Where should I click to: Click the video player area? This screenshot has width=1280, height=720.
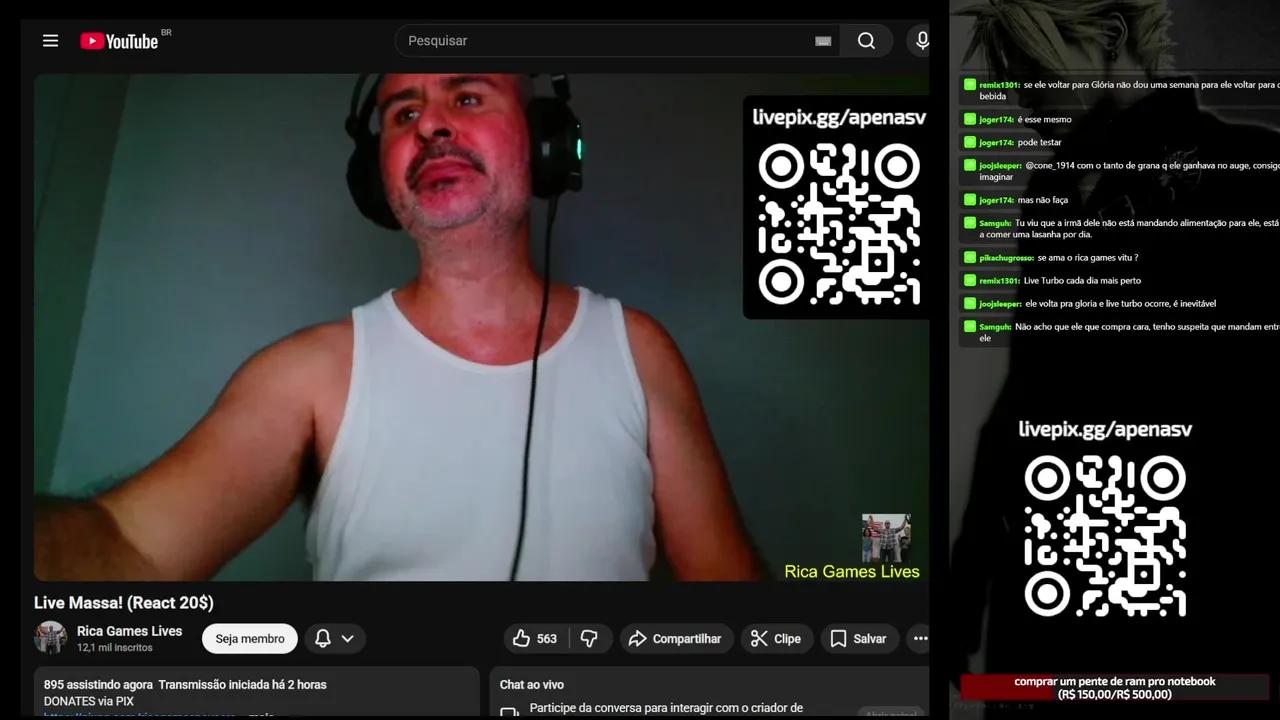[482, 327]
